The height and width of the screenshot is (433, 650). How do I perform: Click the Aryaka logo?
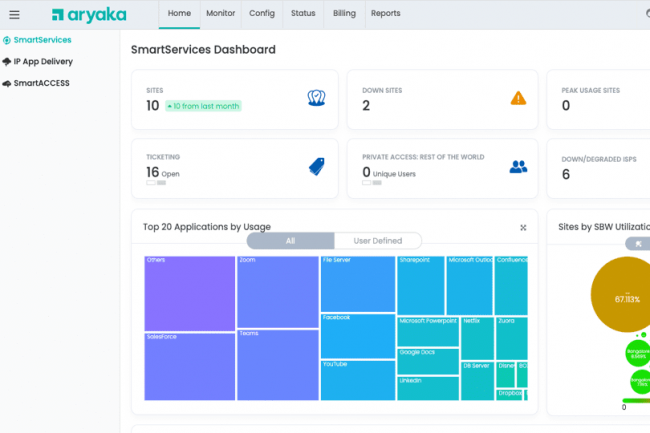89,15
